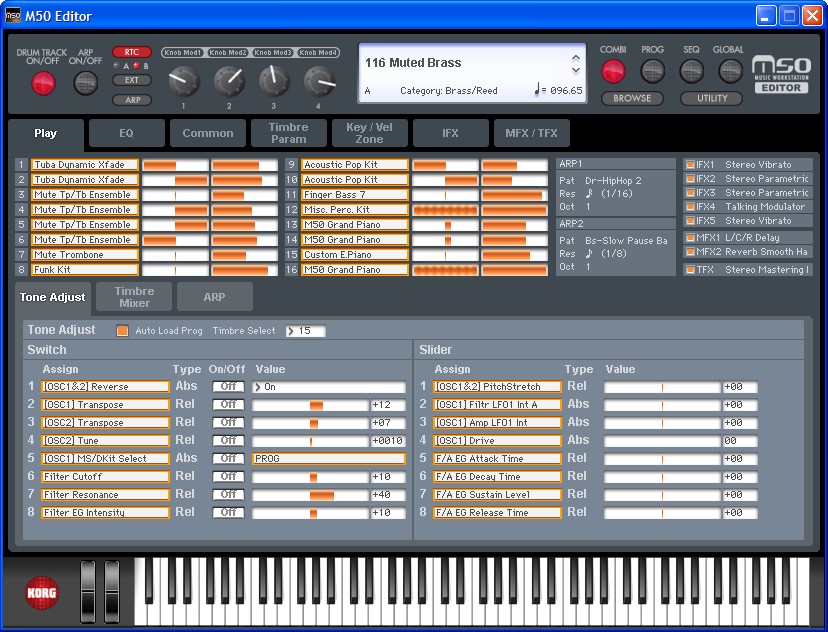Click the RTC button
This screenshot has height=632, width=828.
coord(131,52)
